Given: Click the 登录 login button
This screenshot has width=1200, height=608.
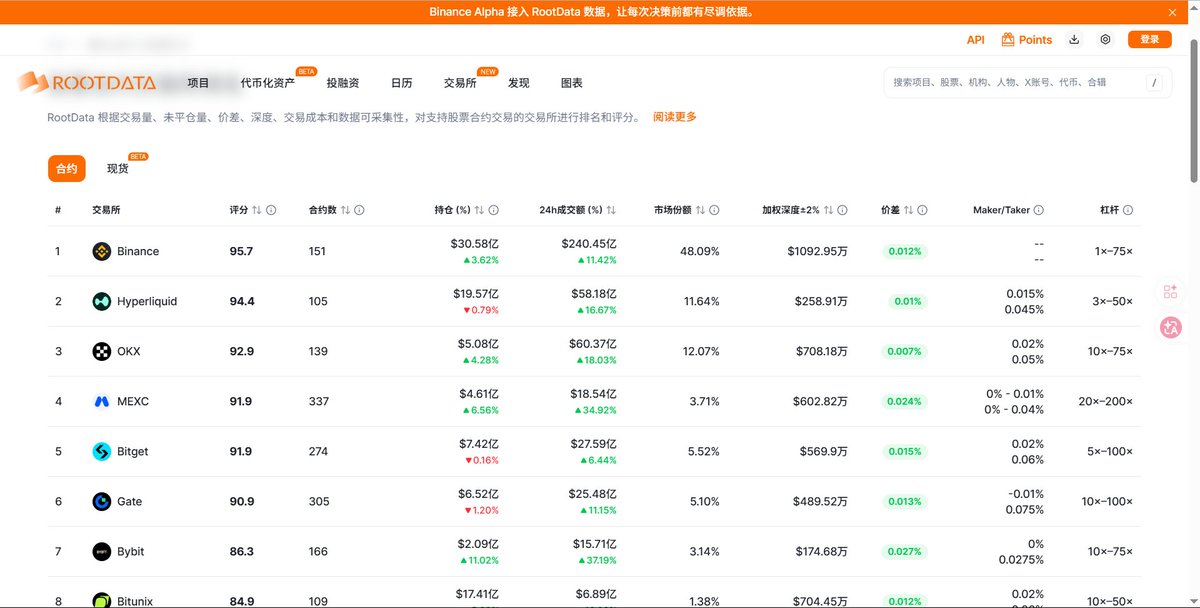Looking at the screenshot, I should [1150, 39].
